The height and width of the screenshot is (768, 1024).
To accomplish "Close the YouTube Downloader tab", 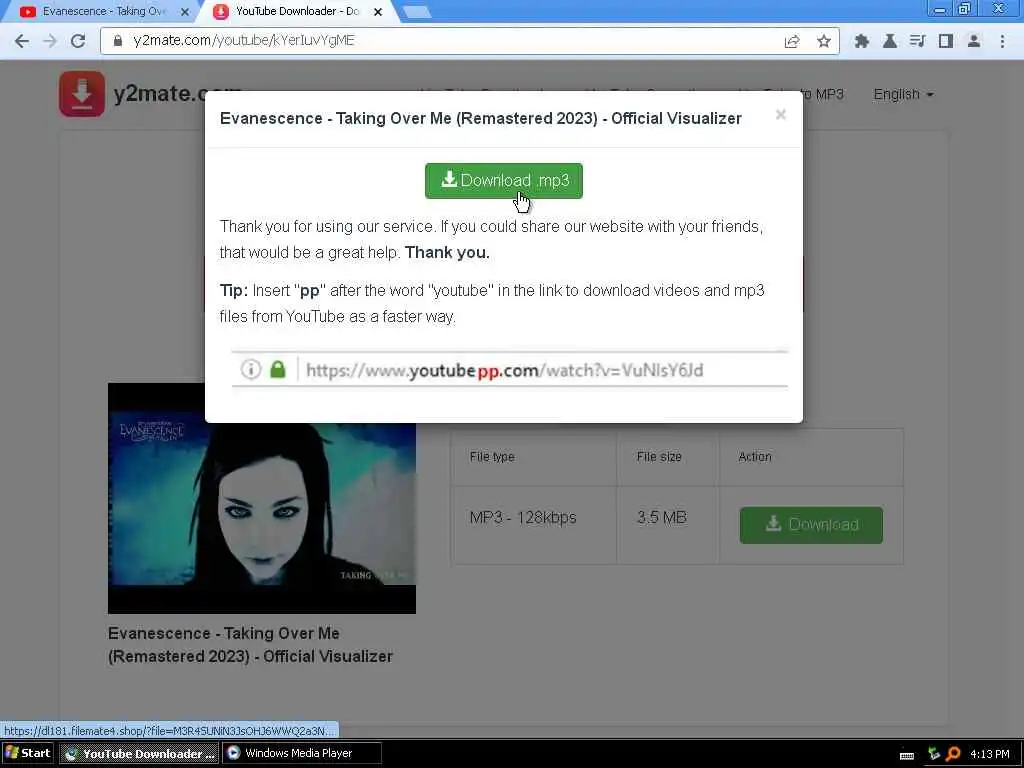I will (x=377, y=12).
